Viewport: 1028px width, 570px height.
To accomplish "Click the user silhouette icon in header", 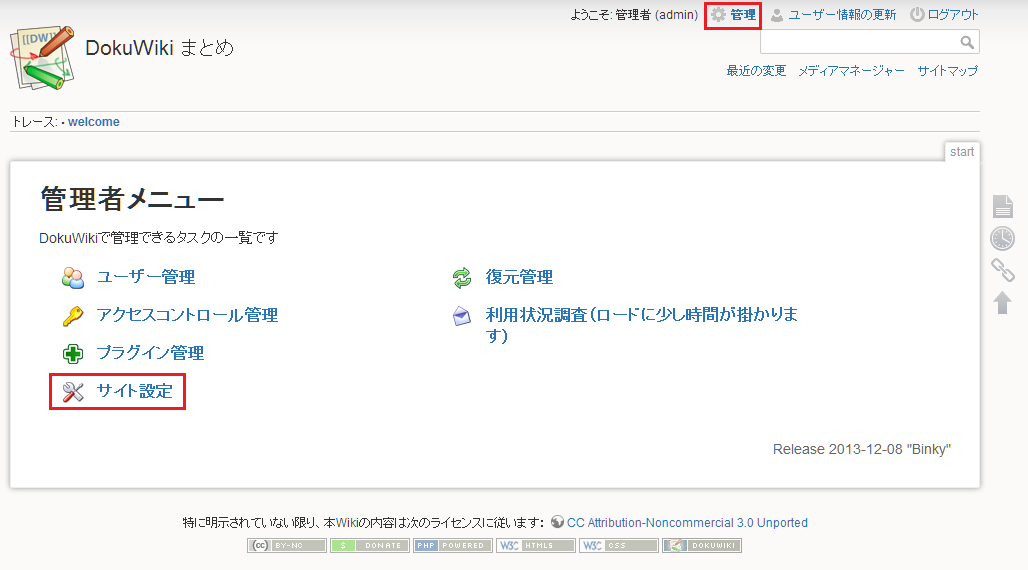I will tap(777, 15).
